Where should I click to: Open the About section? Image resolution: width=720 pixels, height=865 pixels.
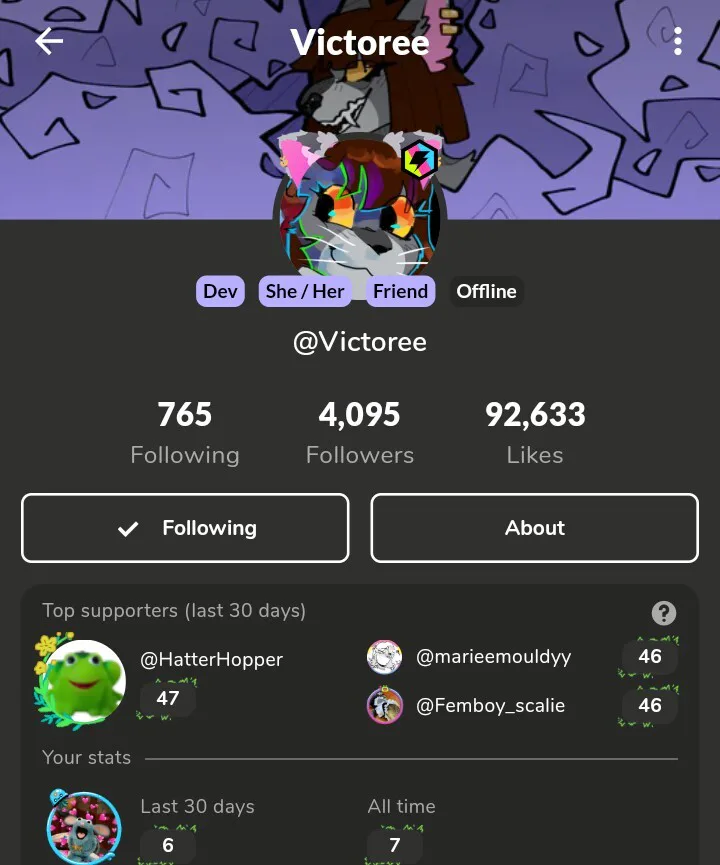535,528
